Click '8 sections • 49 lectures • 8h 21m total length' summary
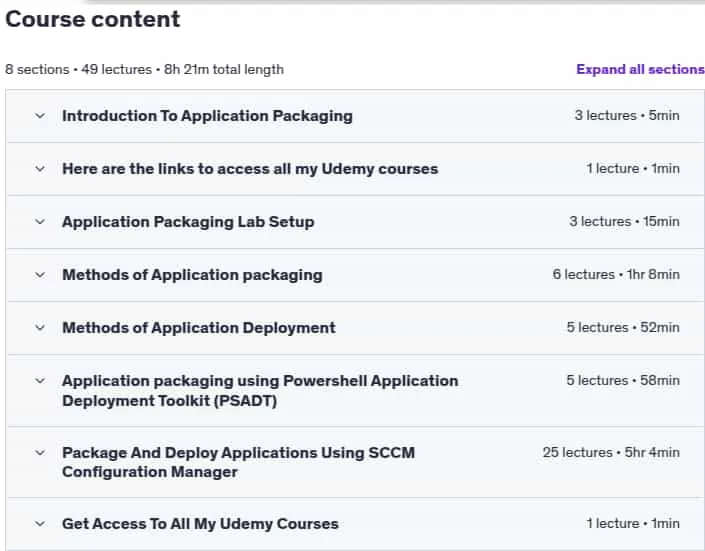705x551 pixels. pyautogui.click(x=144, y=70)
